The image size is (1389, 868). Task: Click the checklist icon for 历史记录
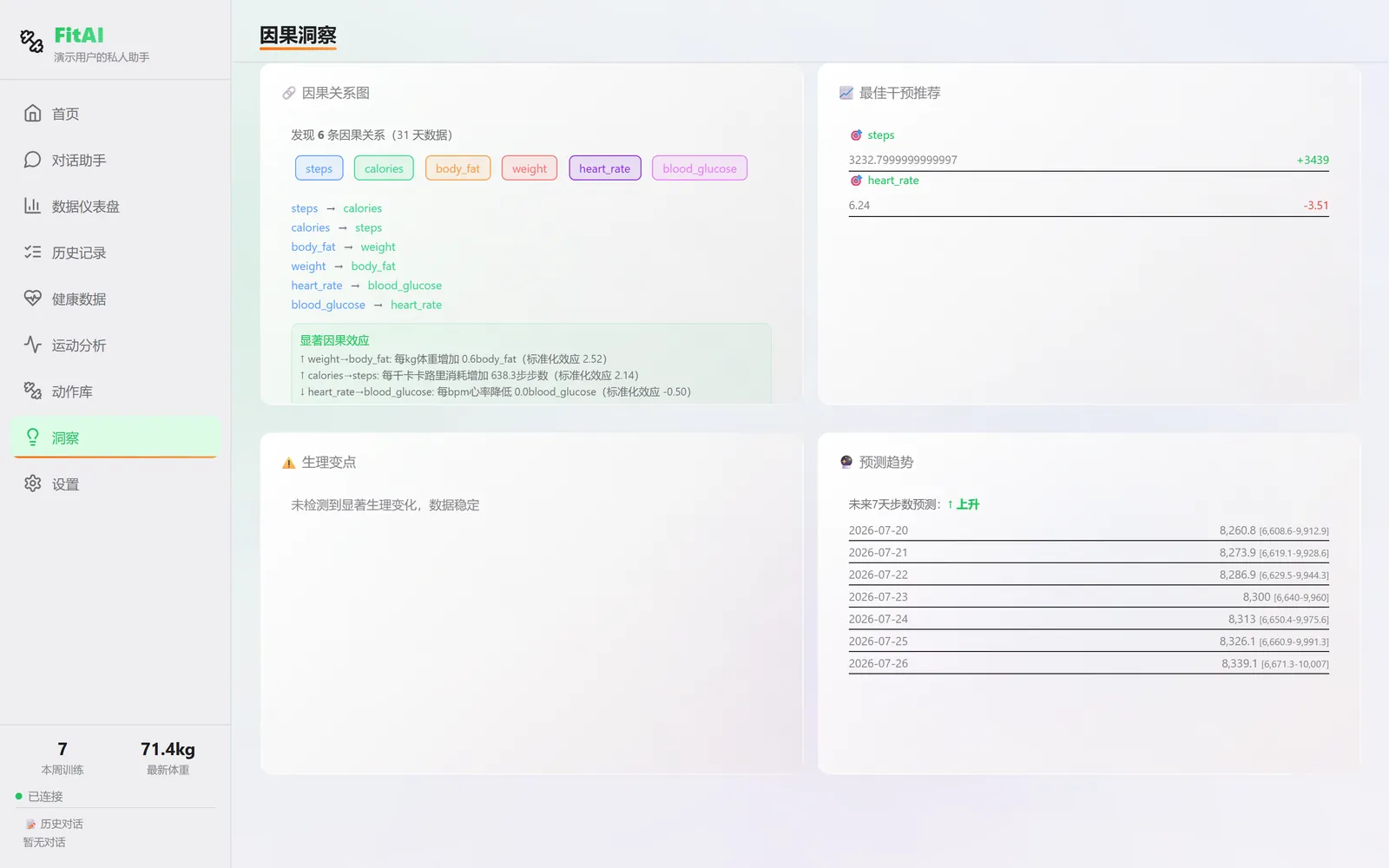tap(33, 252)
